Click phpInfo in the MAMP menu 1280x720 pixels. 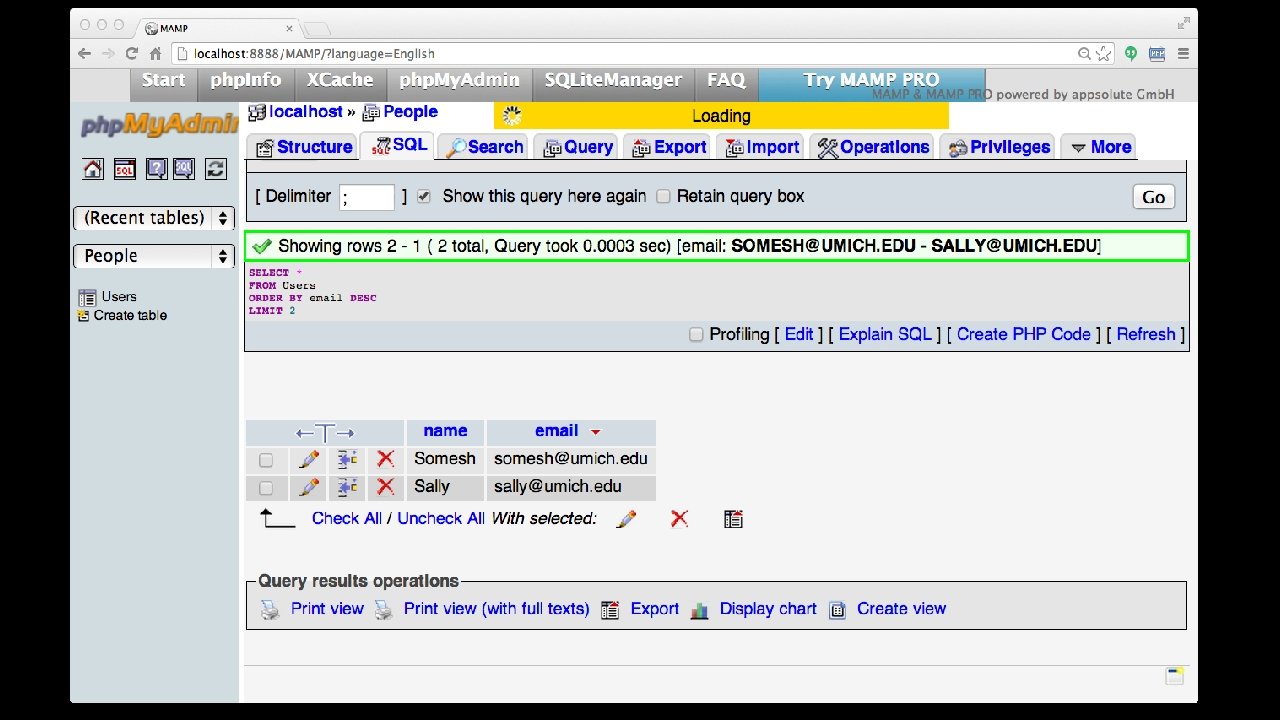coord(246,80)
